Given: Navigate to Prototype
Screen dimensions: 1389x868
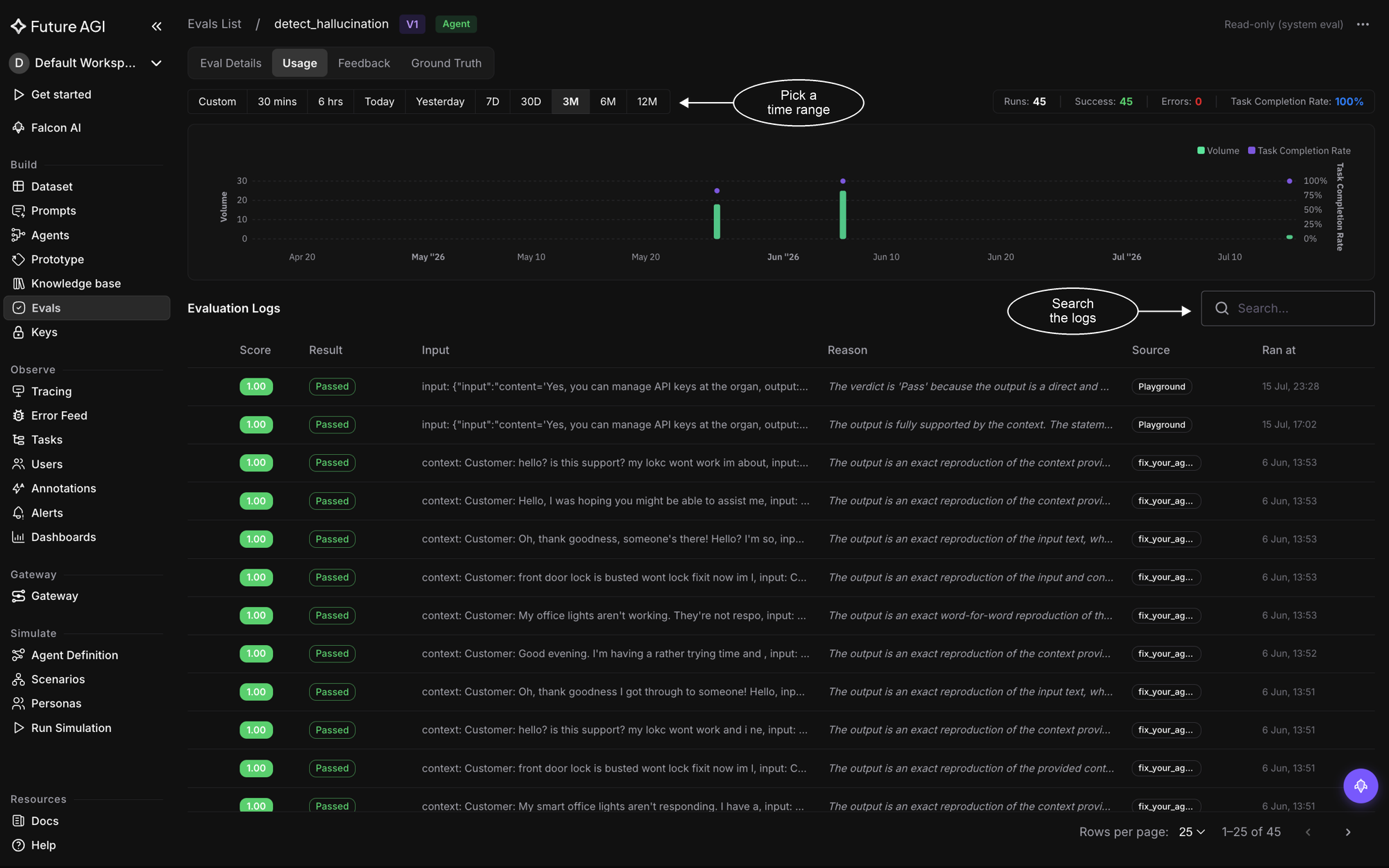Looking at the screenshot, I should pos(87,259).
